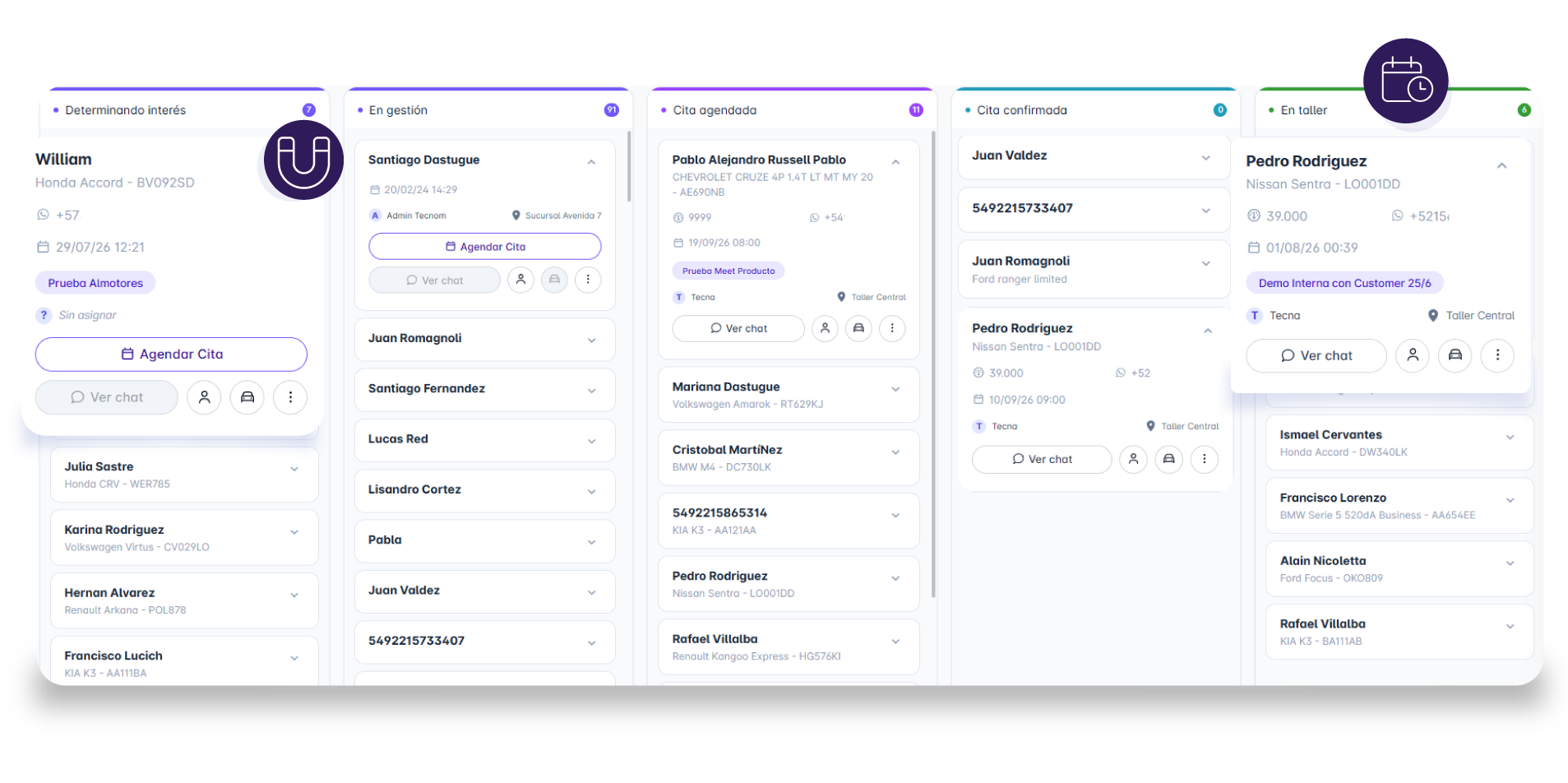Expand Juan Romagnoli in En gestión
This screenshot has width=1568, height=783.
pos(591,341)
